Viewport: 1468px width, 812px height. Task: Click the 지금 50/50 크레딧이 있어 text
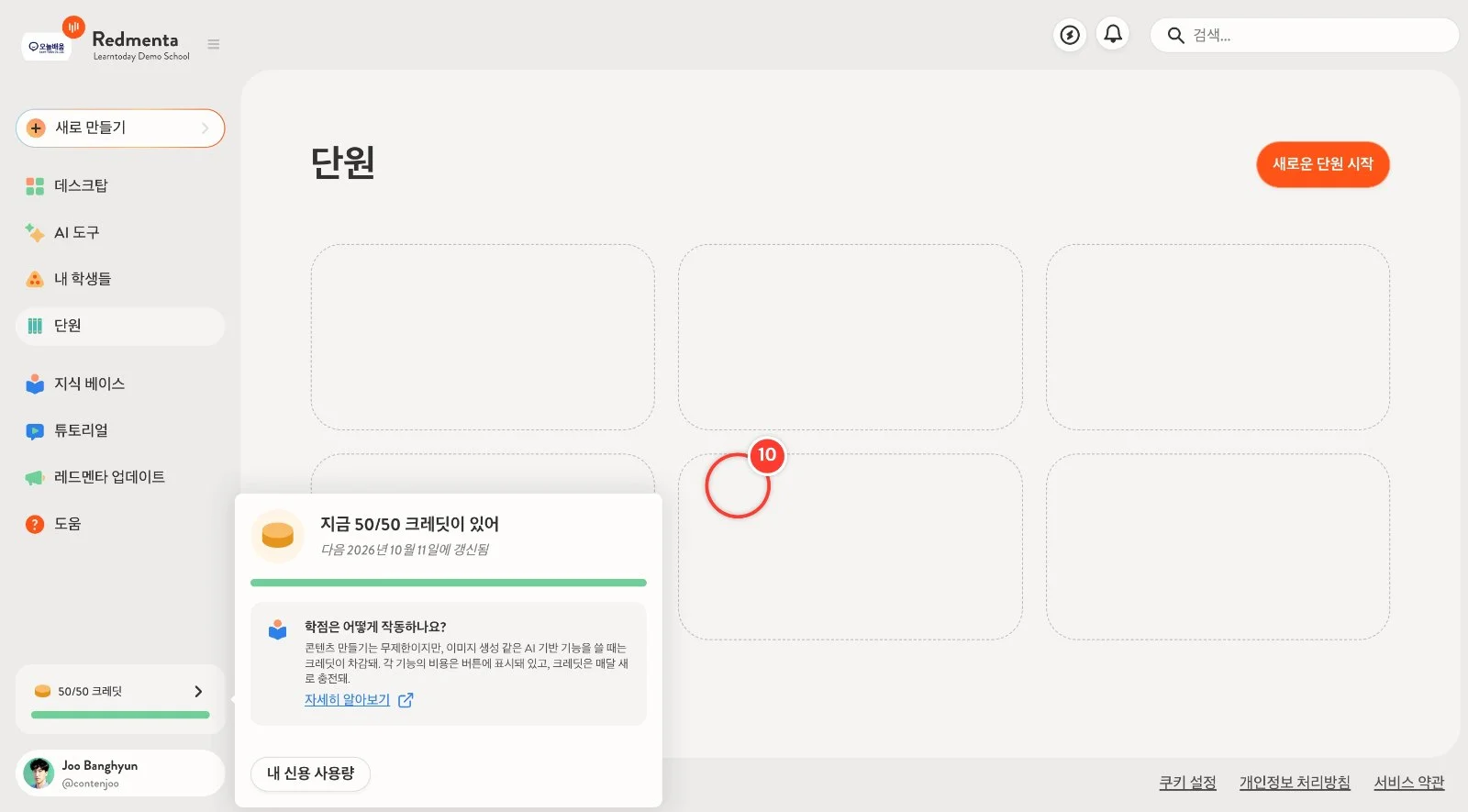pyautogui.click(x=409, y=524)
